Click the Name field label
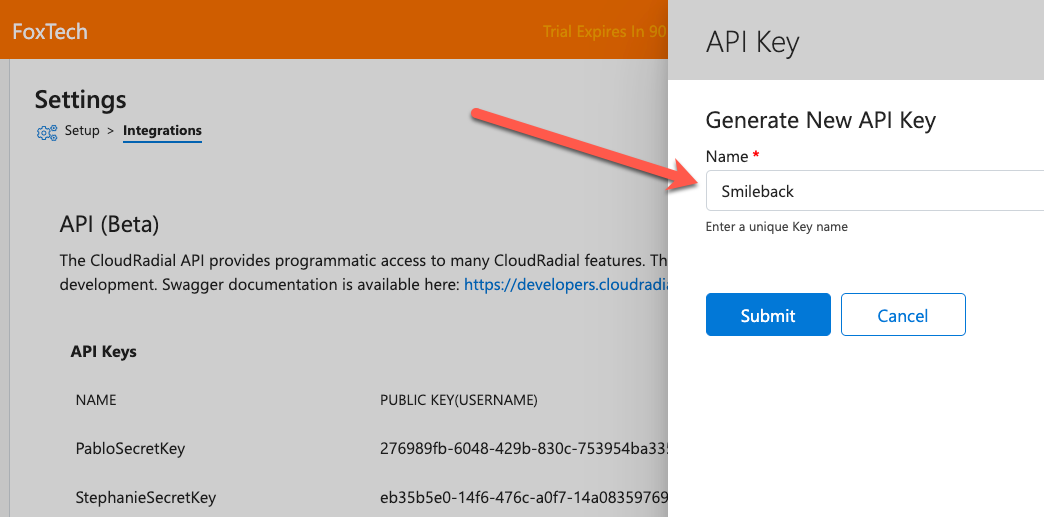Image resolution: width=1044 pixels, height=517 pixels. [x=727, y=157]
